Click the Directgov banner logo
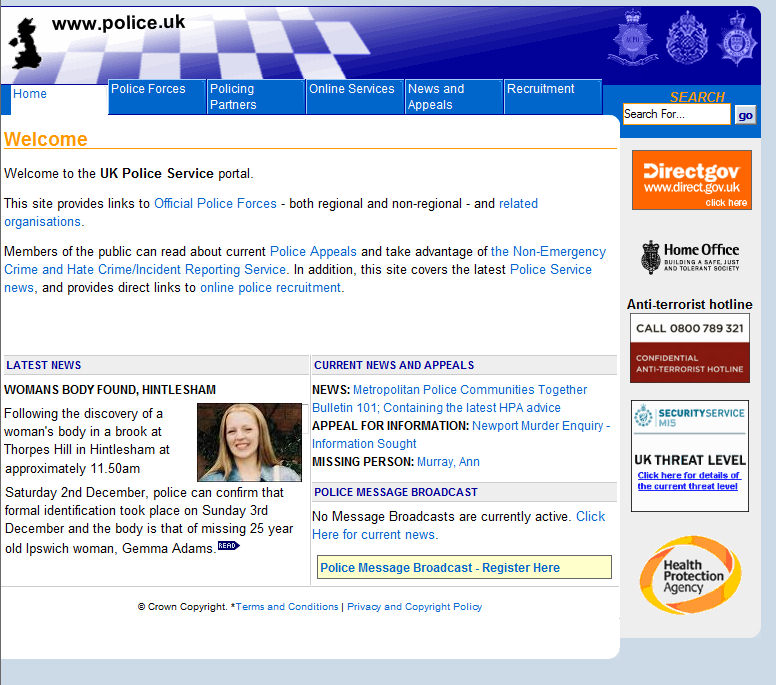This screenshot has width=776, height=685. 691,180
